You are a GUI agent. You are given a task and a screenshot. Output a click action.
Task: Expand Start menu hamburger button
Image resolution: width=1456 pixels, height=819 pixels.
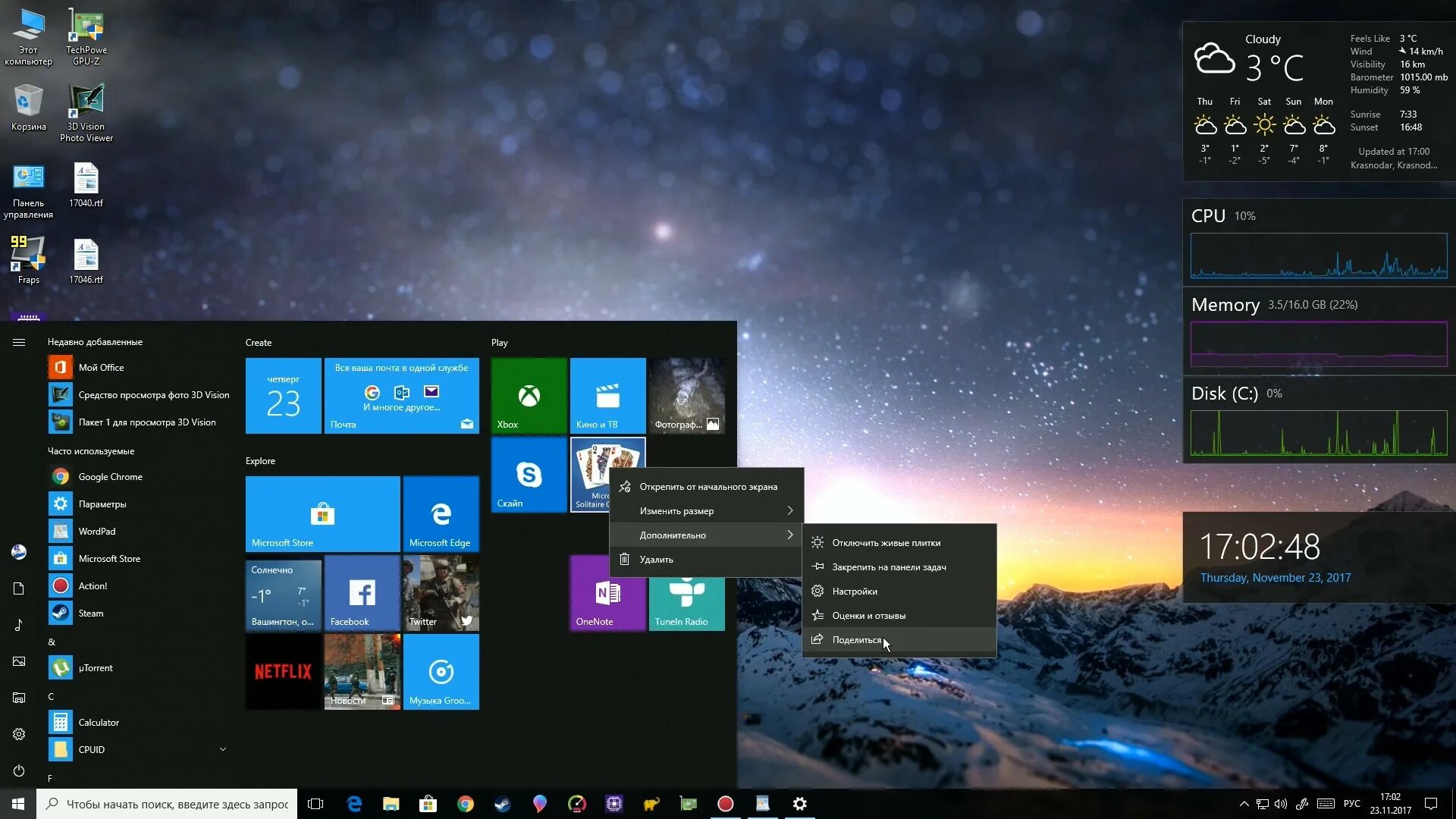pyautogui.click(x=19, y=343)
